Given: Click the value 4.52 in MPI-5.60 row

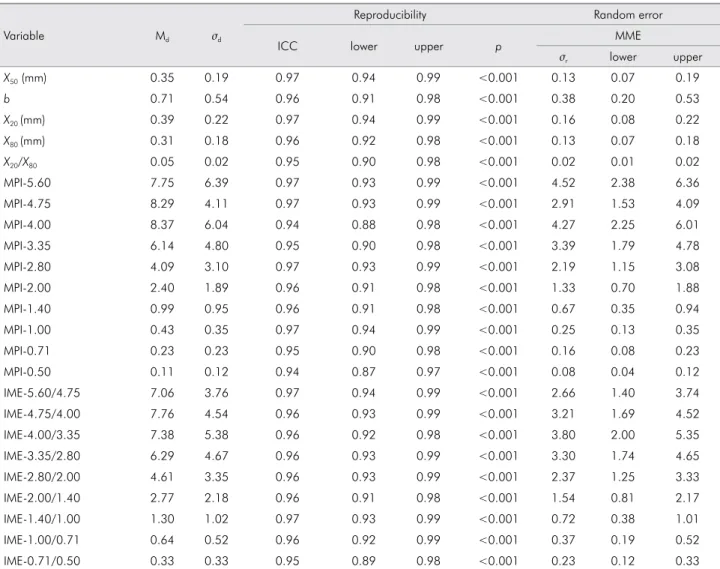Looking at the screenshot, I should (563, 183).
